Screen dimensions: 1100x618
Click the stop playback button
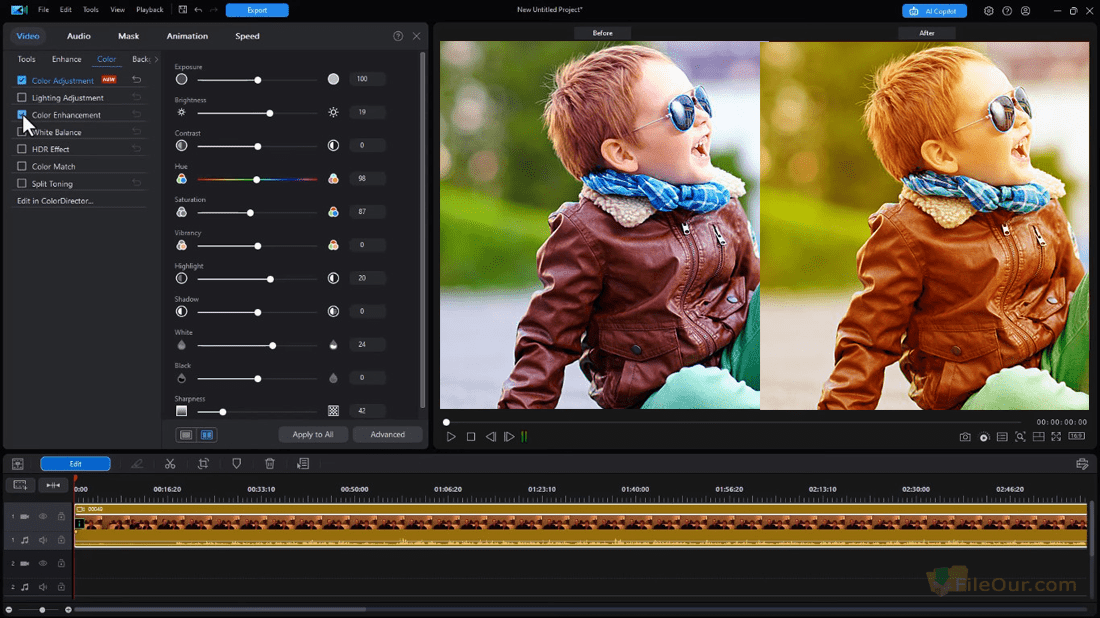pyautogui.click(x=471, y=436)
